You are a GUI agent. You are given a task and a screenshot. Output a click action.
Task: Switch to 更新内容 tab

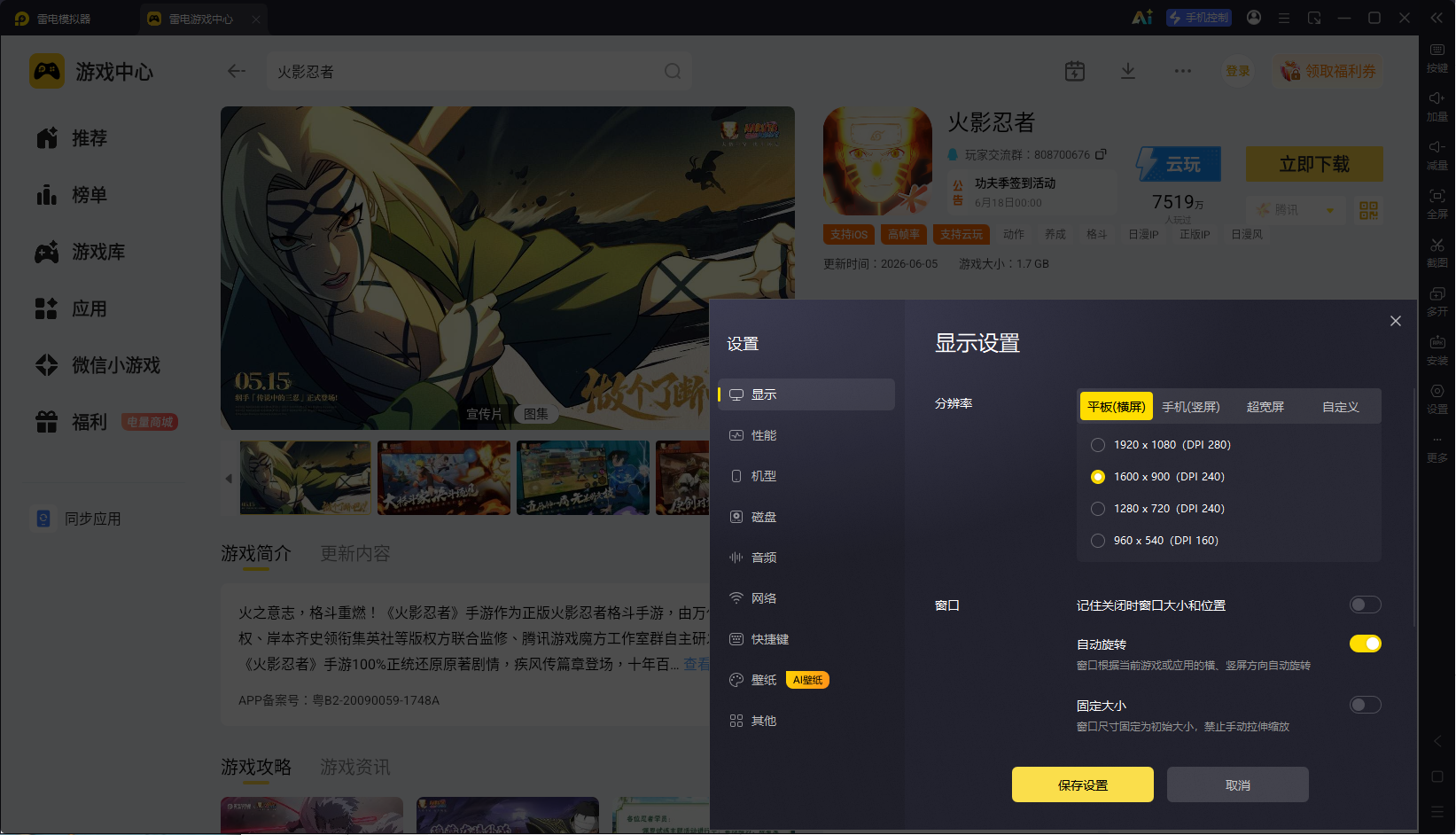tap(354, 554)
